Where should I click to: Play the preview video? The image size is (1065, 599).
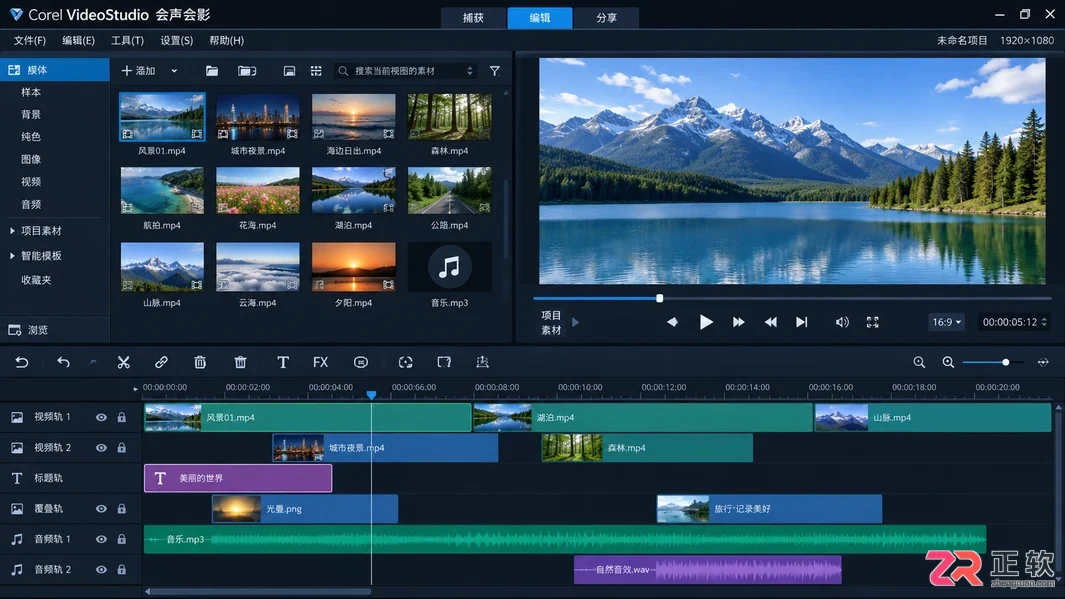tap(706, 322)
